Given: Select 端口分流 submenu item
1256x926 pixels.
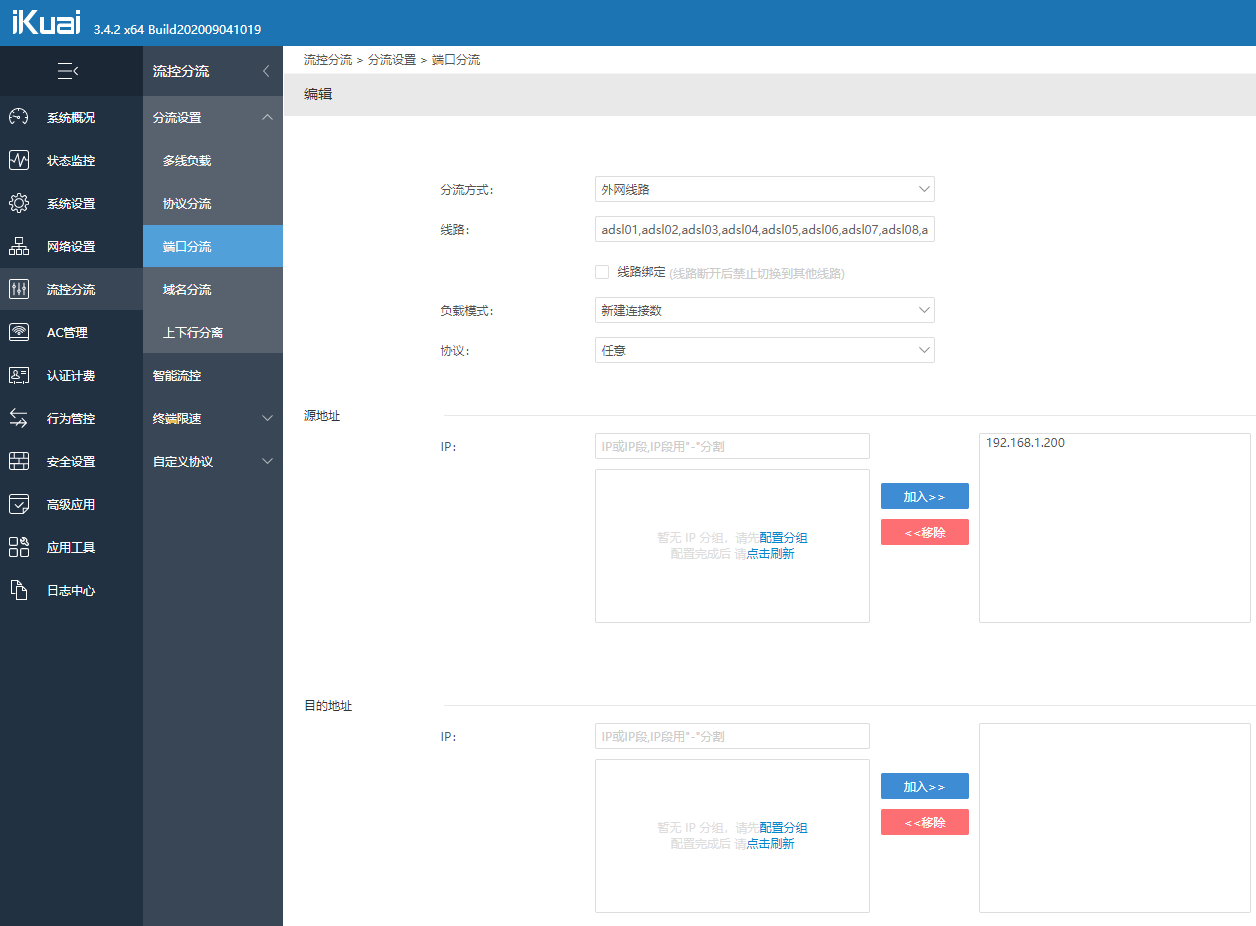Looking at the screenshot, I should pyautogui.click(x=213, y=246).
